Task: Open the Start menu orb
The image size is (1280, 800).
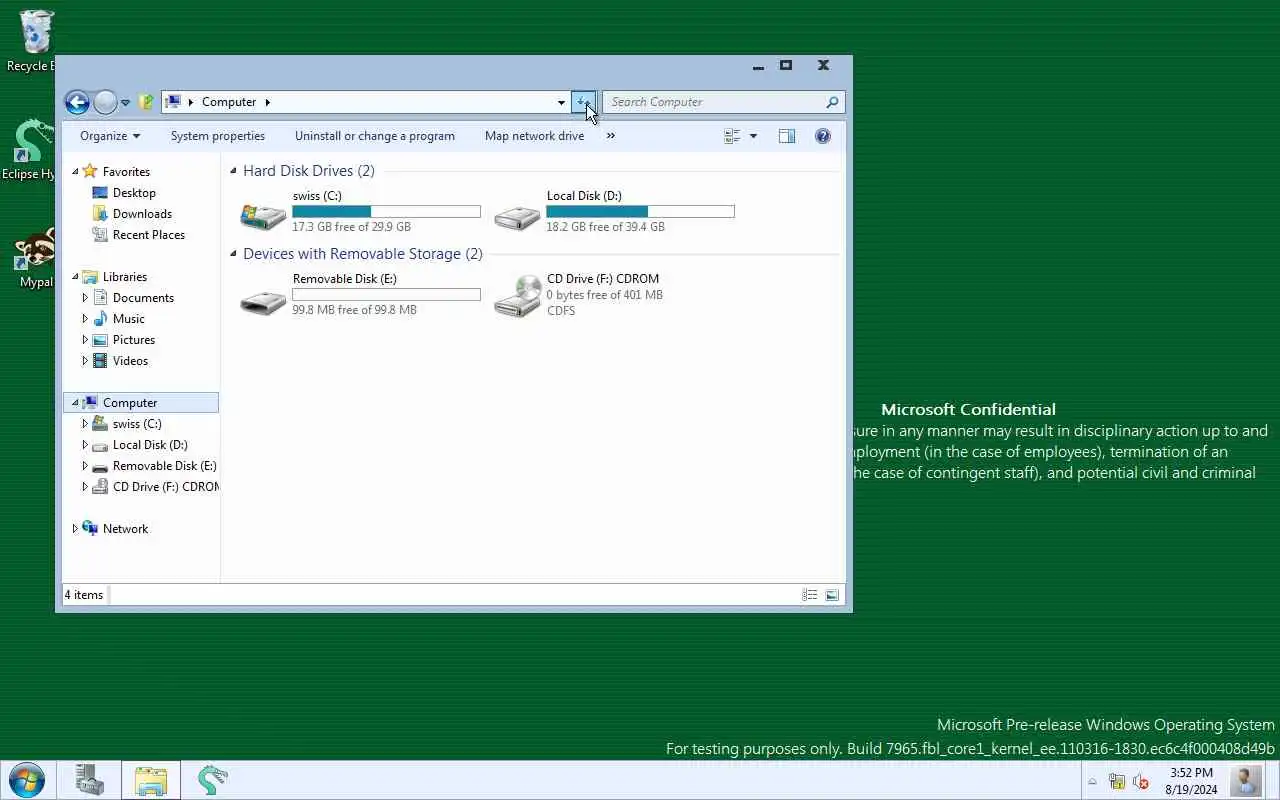Action: coord(26,780)
